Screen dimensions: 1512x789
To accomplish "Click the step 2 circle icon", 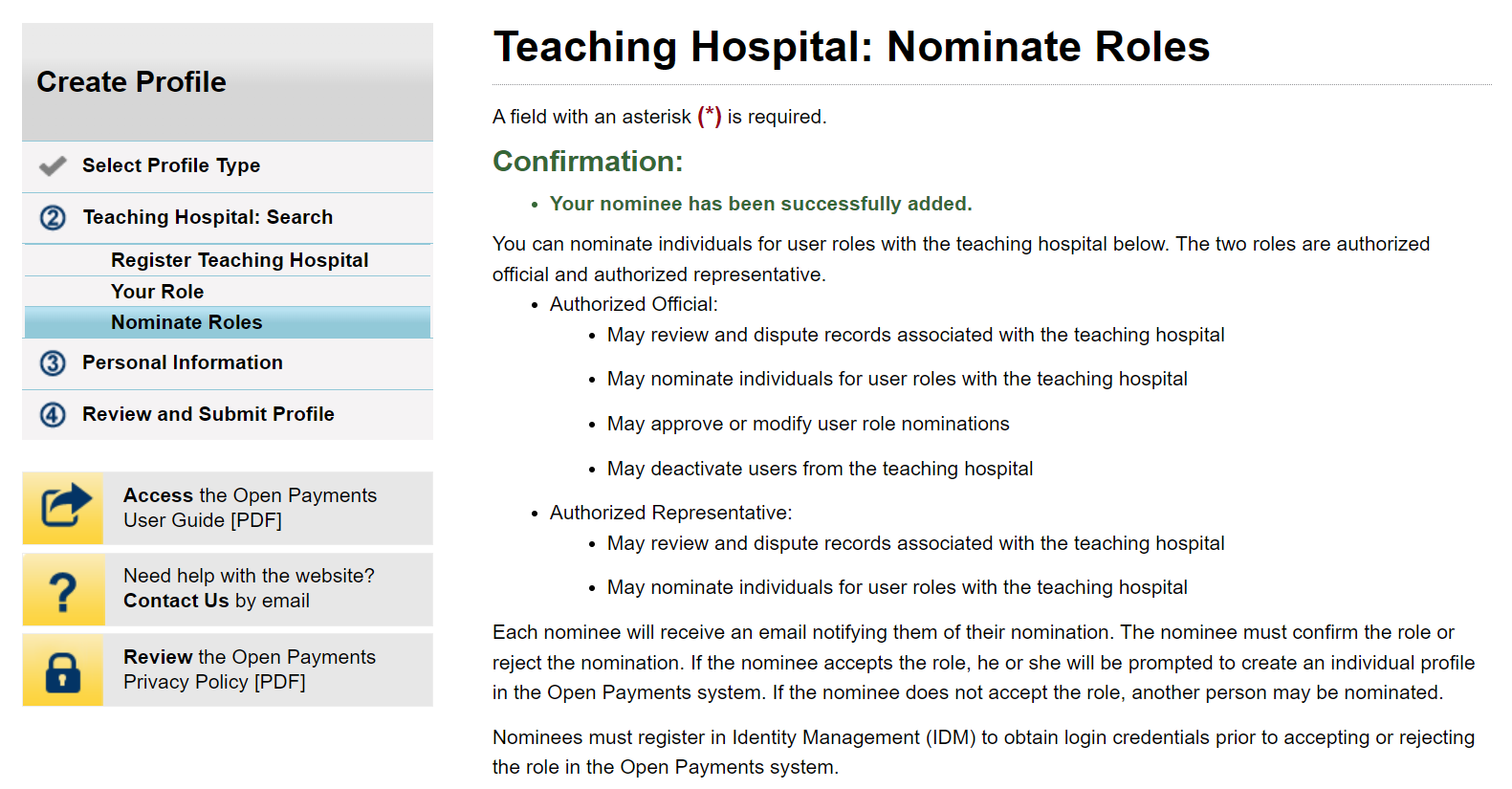I will [53, 218].
